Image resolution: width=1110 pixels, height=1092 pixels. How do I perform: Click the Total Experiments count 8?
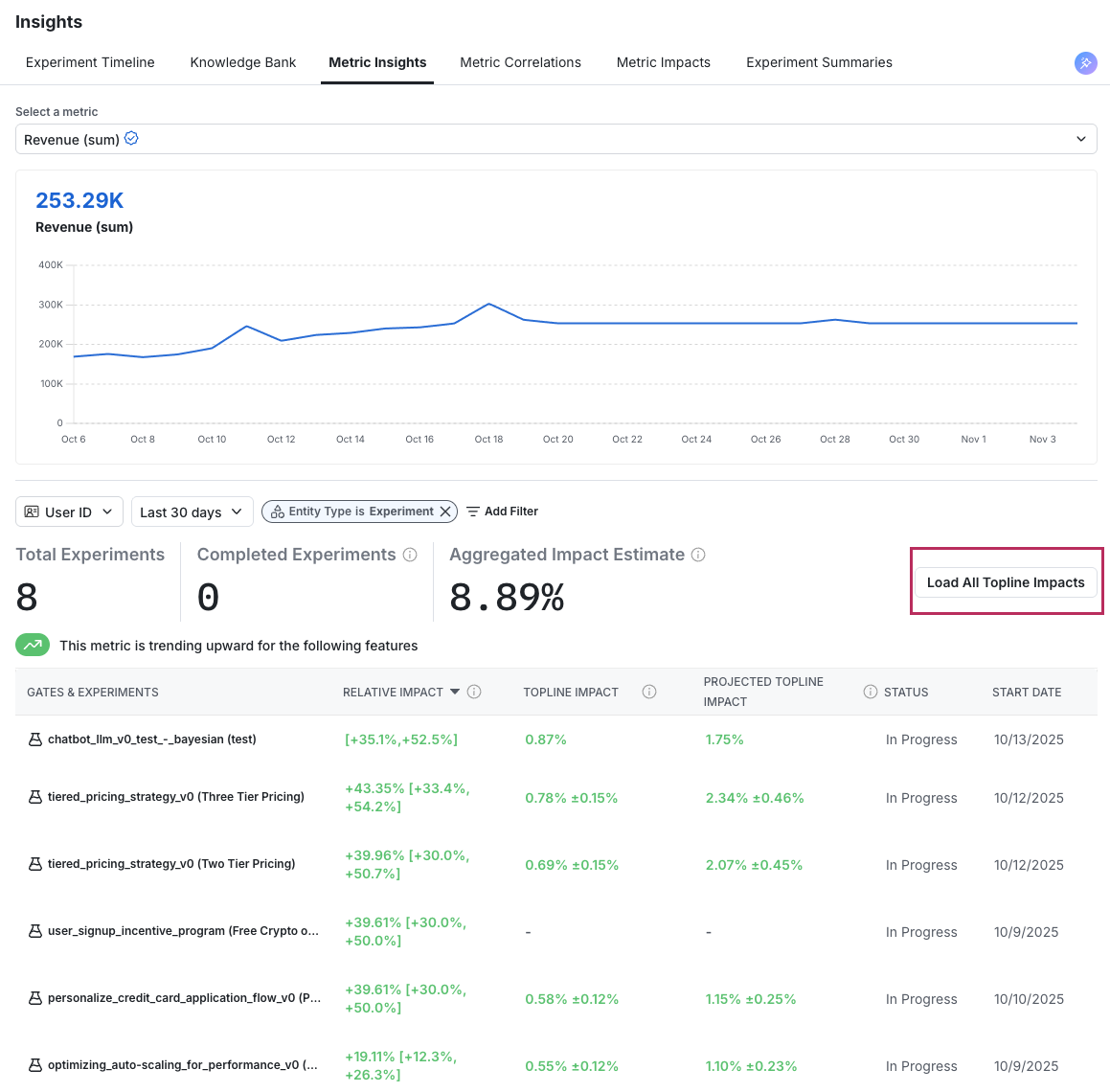point(27,597)
